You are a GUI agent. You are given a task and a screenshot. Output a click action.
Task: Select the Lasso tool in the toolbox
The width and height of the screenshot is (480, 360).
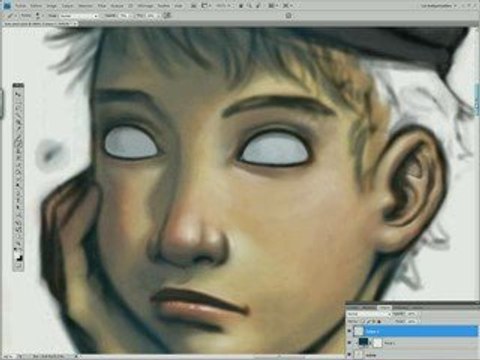click(x=18, y=108)
